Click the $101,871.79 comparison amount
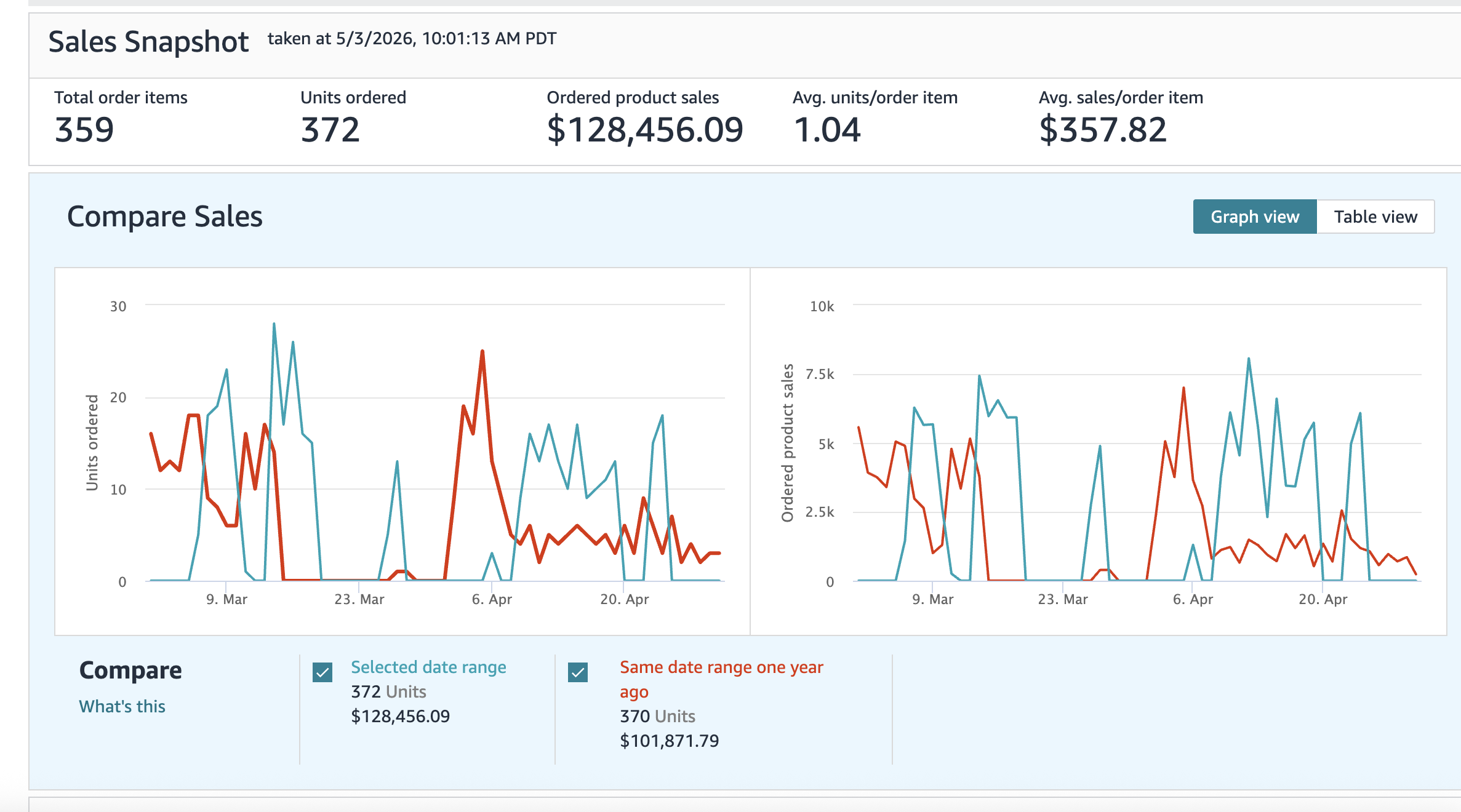Image resolution: width=1461 pixels, height=812 pixels. click(x=669, y=741)
